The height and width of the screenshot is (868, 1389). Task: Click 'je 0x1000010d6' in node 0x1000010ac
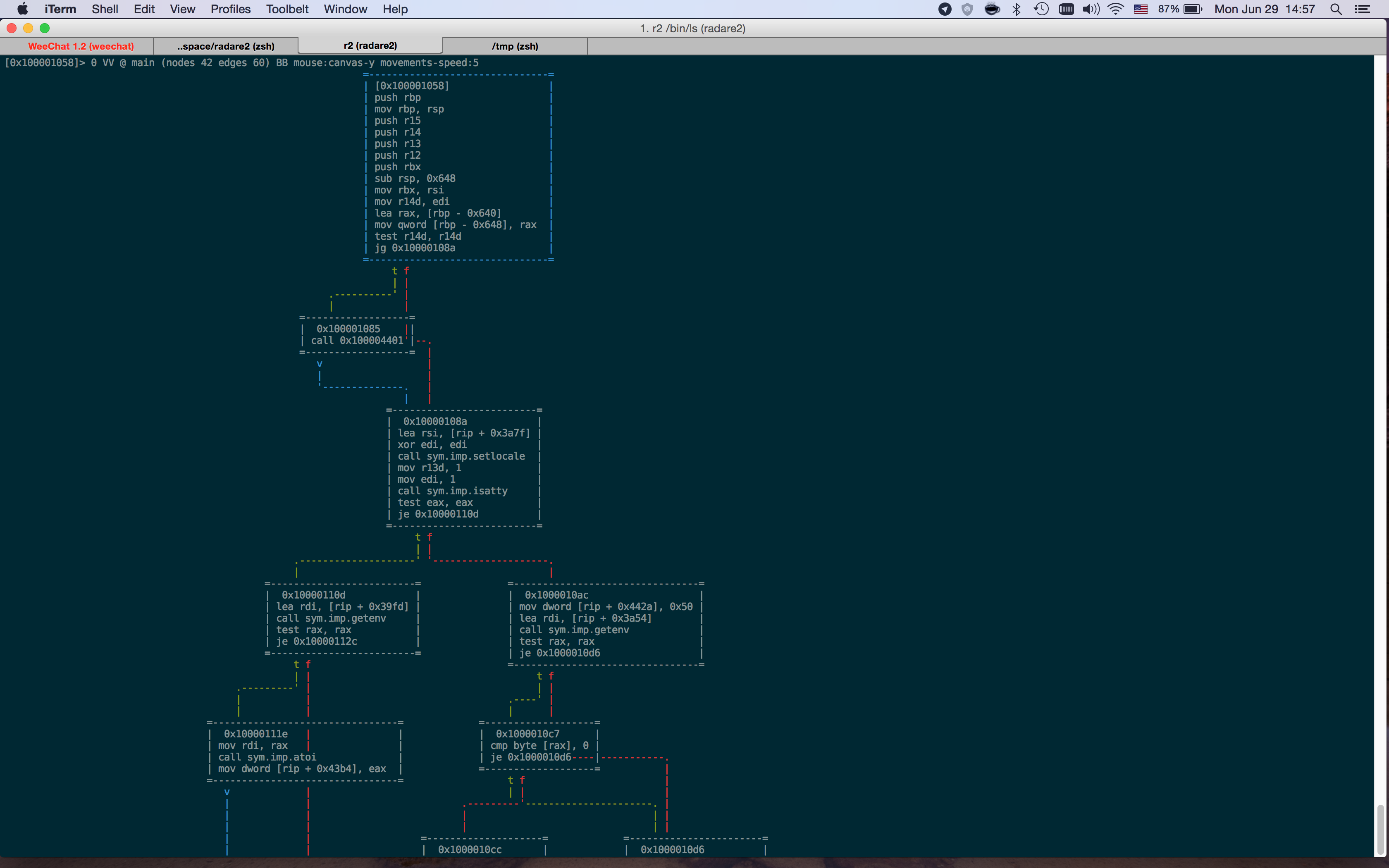[x=560, y=653]
